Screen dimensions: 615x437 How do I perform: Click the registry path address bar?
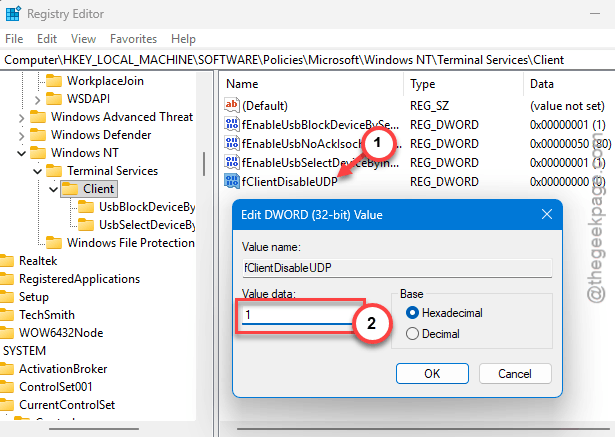308,60
